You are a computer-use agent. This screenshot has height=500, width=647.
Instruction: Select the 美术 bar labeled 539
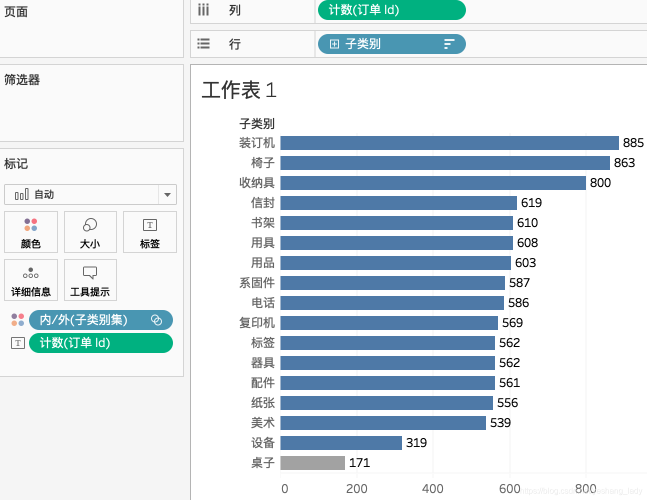coord(383,423)
